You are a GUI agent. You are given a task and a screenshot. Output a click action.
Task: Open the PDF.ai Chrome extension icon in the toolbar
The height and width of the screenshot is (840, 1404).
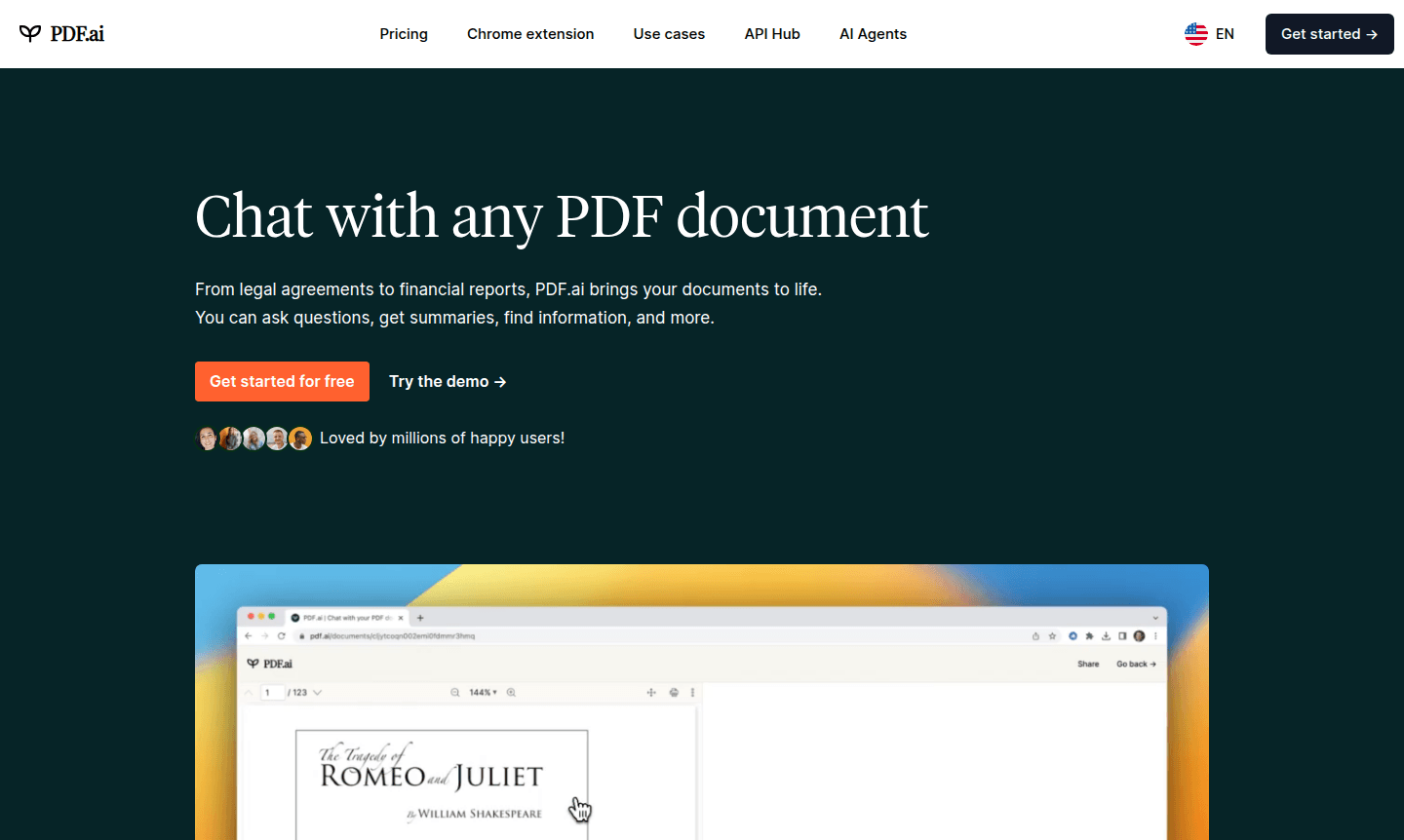coord(1072,634)
